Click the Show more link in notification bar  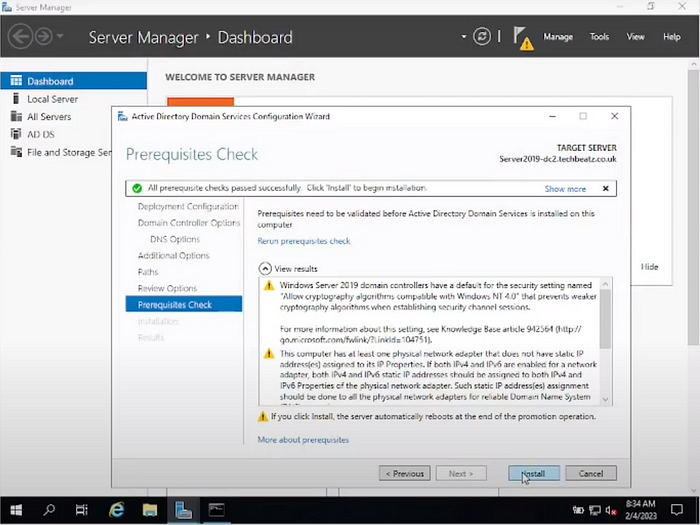(565, 189)
